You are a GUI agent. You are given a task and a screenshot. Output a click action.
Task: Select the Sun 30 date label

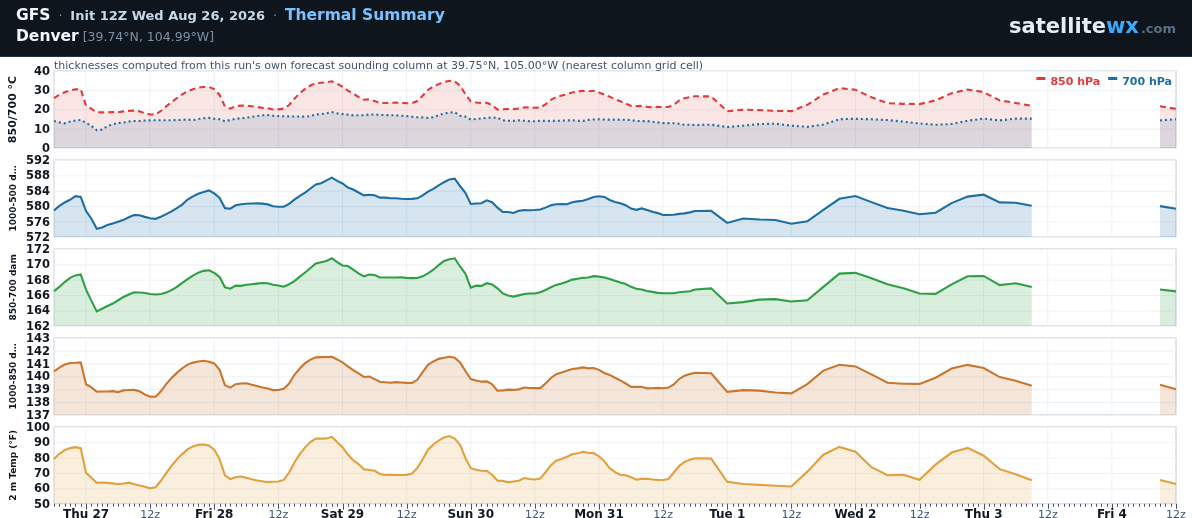[471, 513]
